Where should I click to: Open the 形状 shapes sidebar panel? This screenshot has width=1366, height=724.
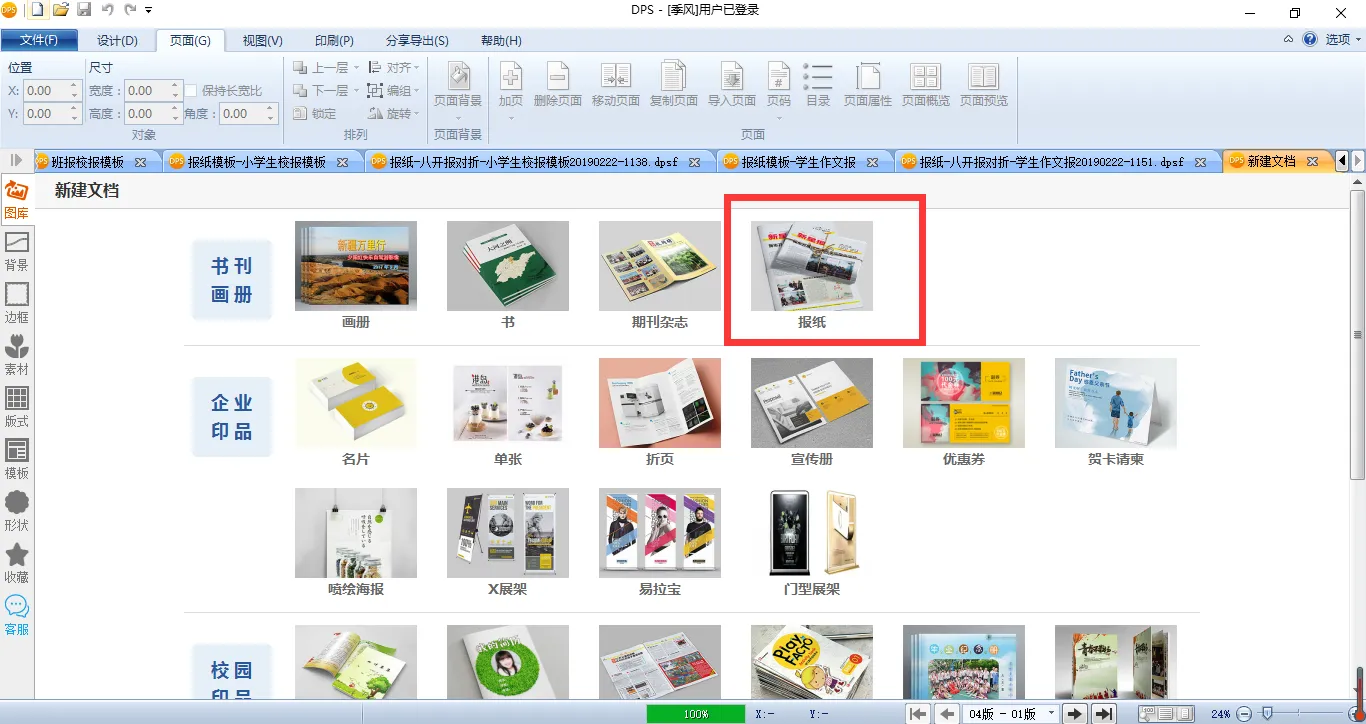click(17, 512)
